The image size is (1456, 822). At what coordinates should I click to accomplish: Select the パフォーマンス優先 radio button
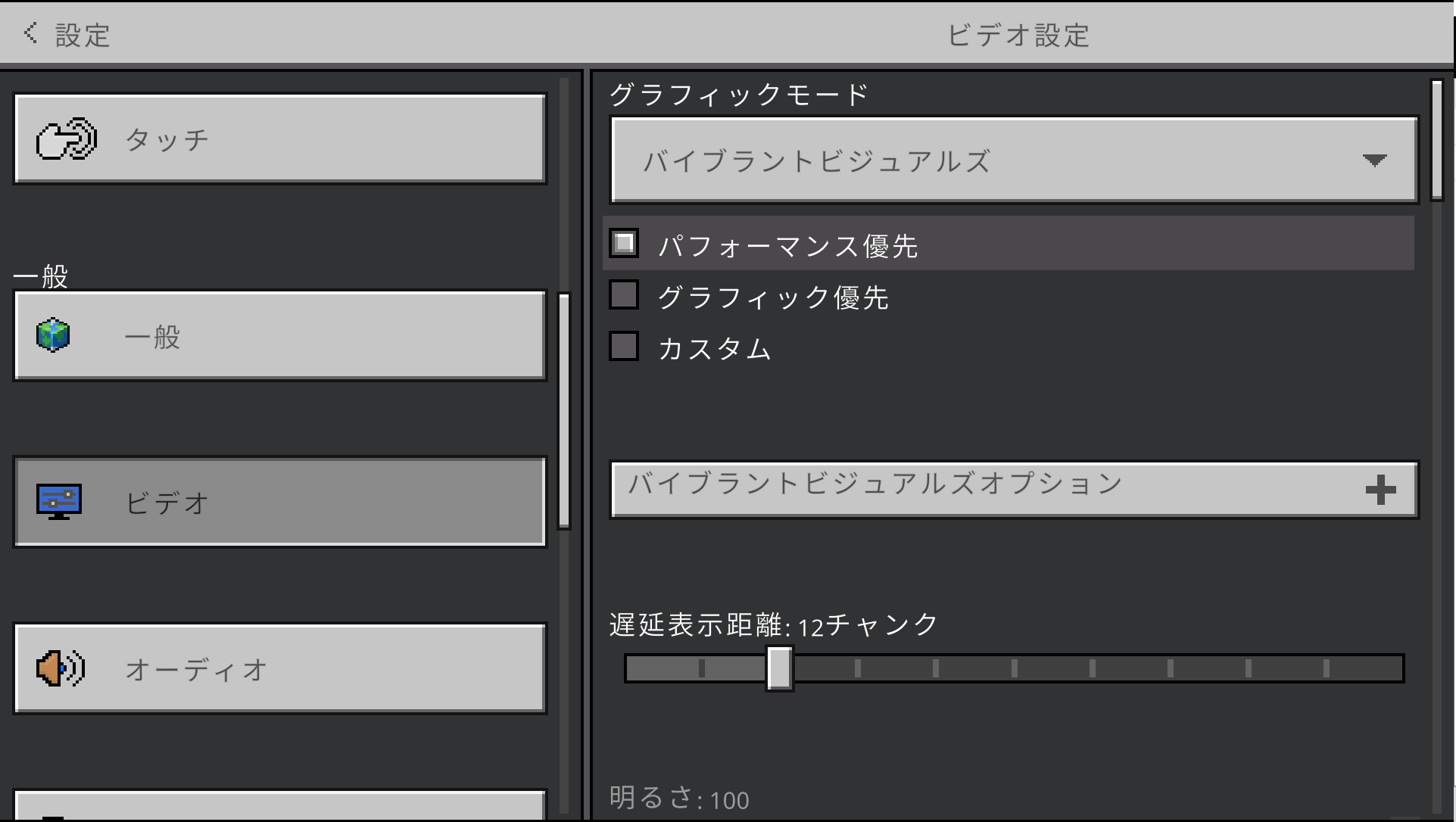tap(623, 243)
